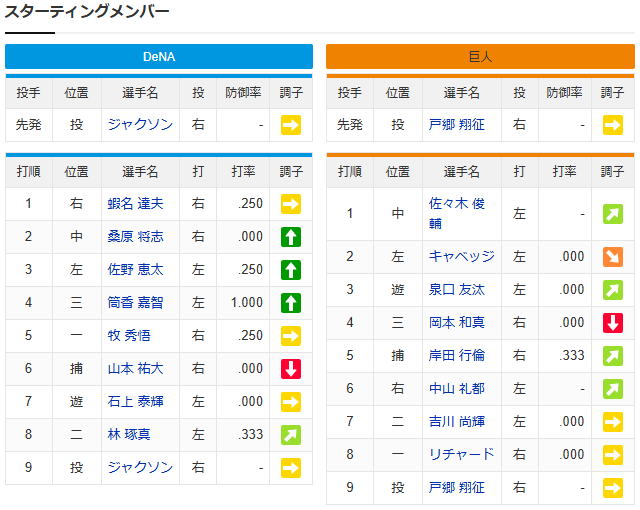Image resolution: width=640 pixels, height=510 pixels.
Task: Click batting average .250 for 牧 秀悟
Action: pos(250,336)
